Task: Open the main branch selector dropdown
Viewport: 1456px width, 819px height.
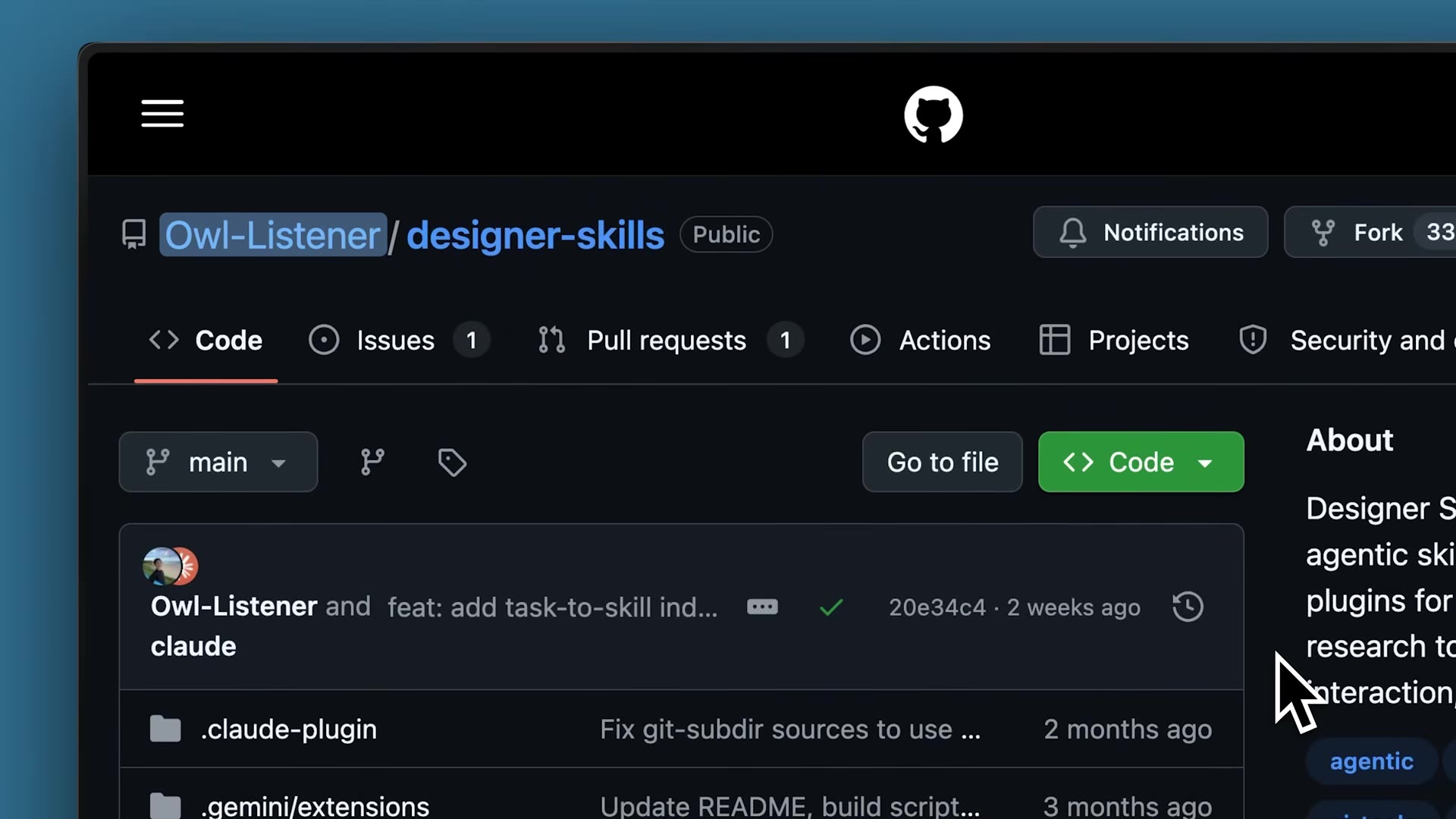Action: coord(218,462)
